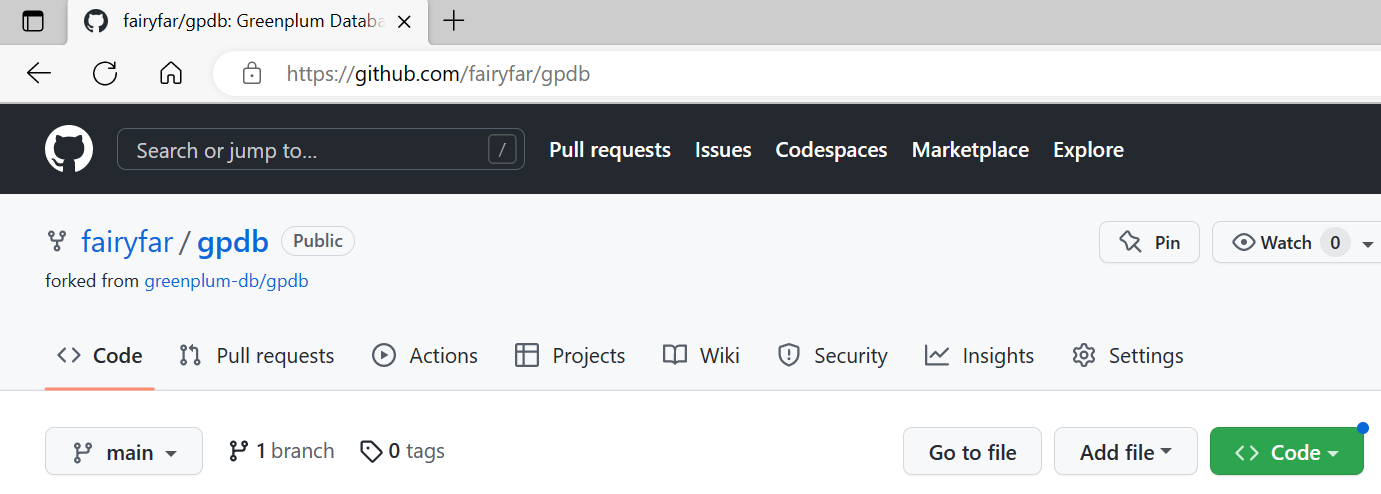Viewport: 1381px width, 494px height.
Task: Open the Insights tab
Action: pos(979,356)
